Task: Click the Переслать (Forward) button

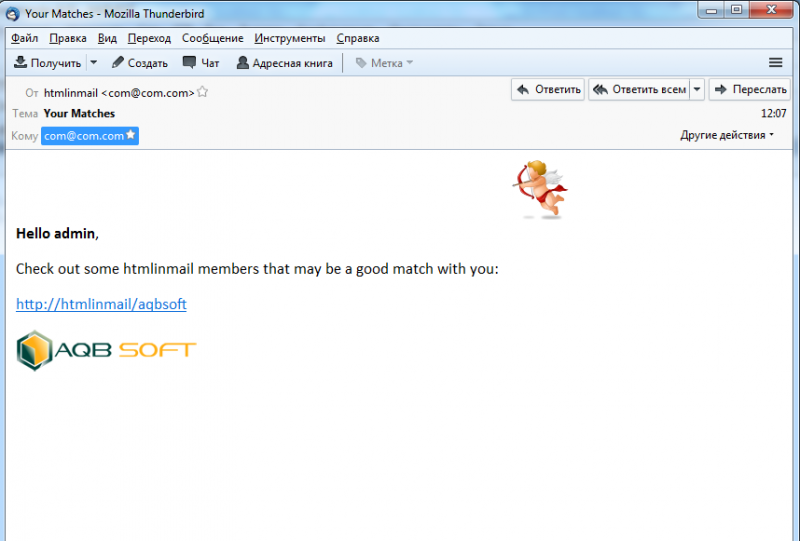Action: (x=750, y=89)
